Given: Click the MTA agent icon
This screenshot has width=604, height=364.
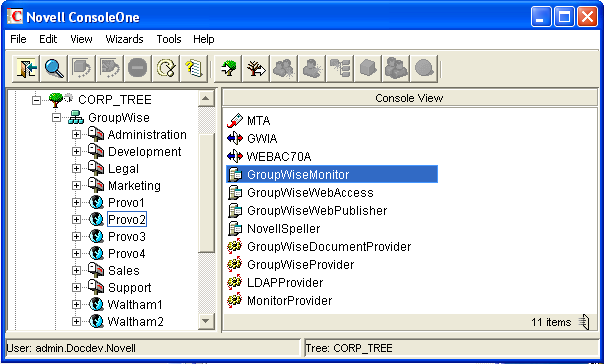Looking at the screenshot, I should tap(235, 121).
